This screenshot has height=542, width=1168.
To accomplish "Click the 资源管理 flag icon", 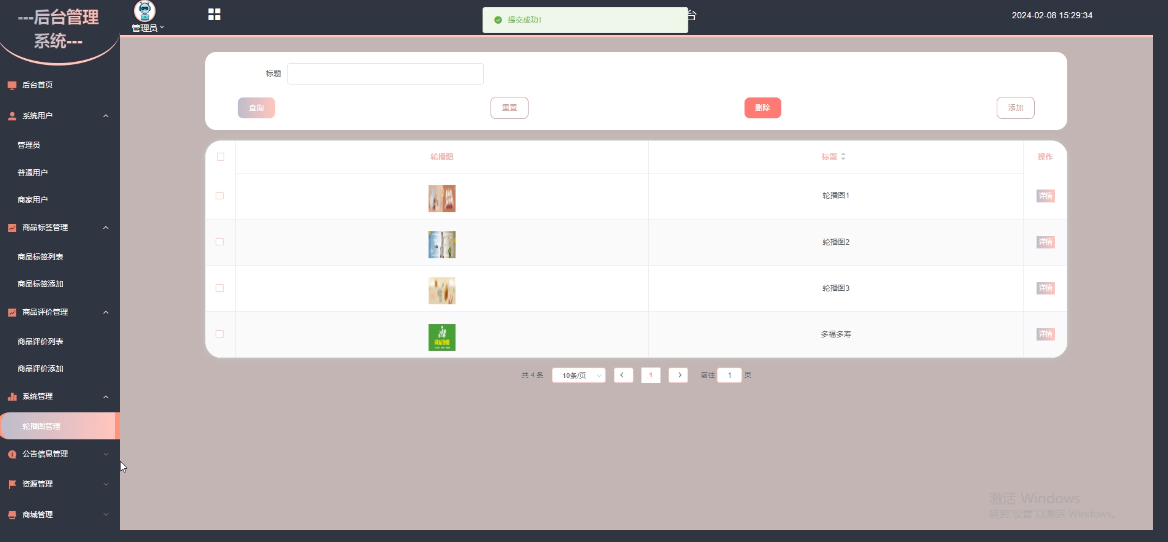I will coord(12,484).
